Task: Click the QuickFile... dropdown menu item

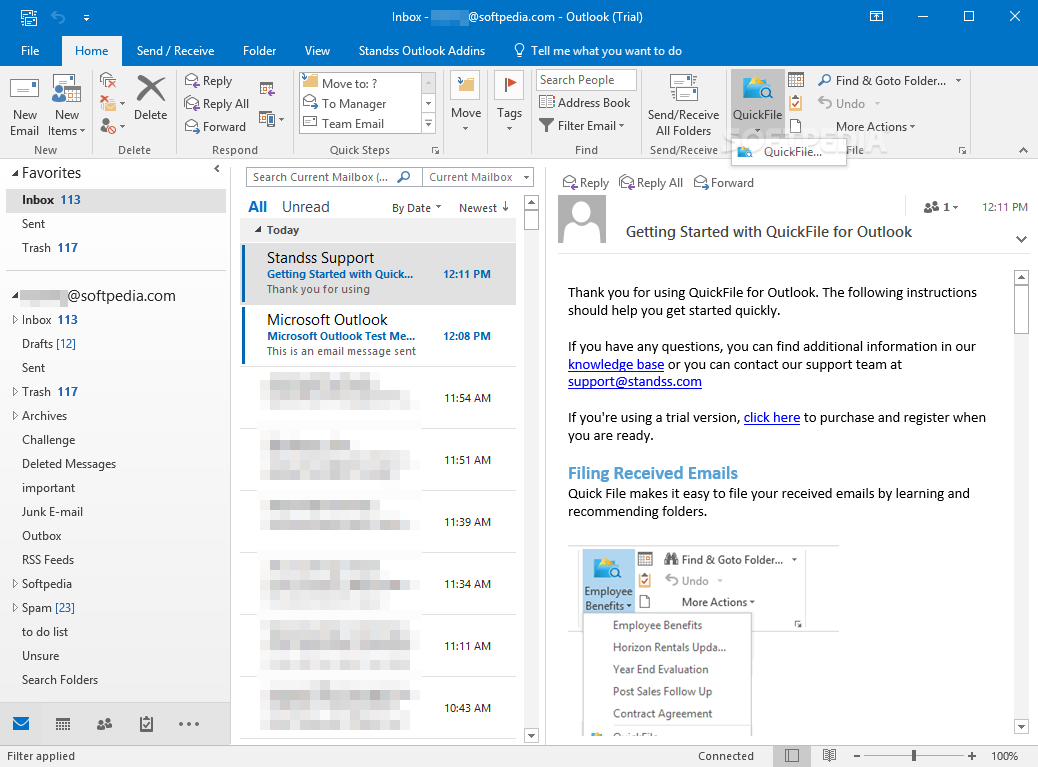Action: [788, 152]
